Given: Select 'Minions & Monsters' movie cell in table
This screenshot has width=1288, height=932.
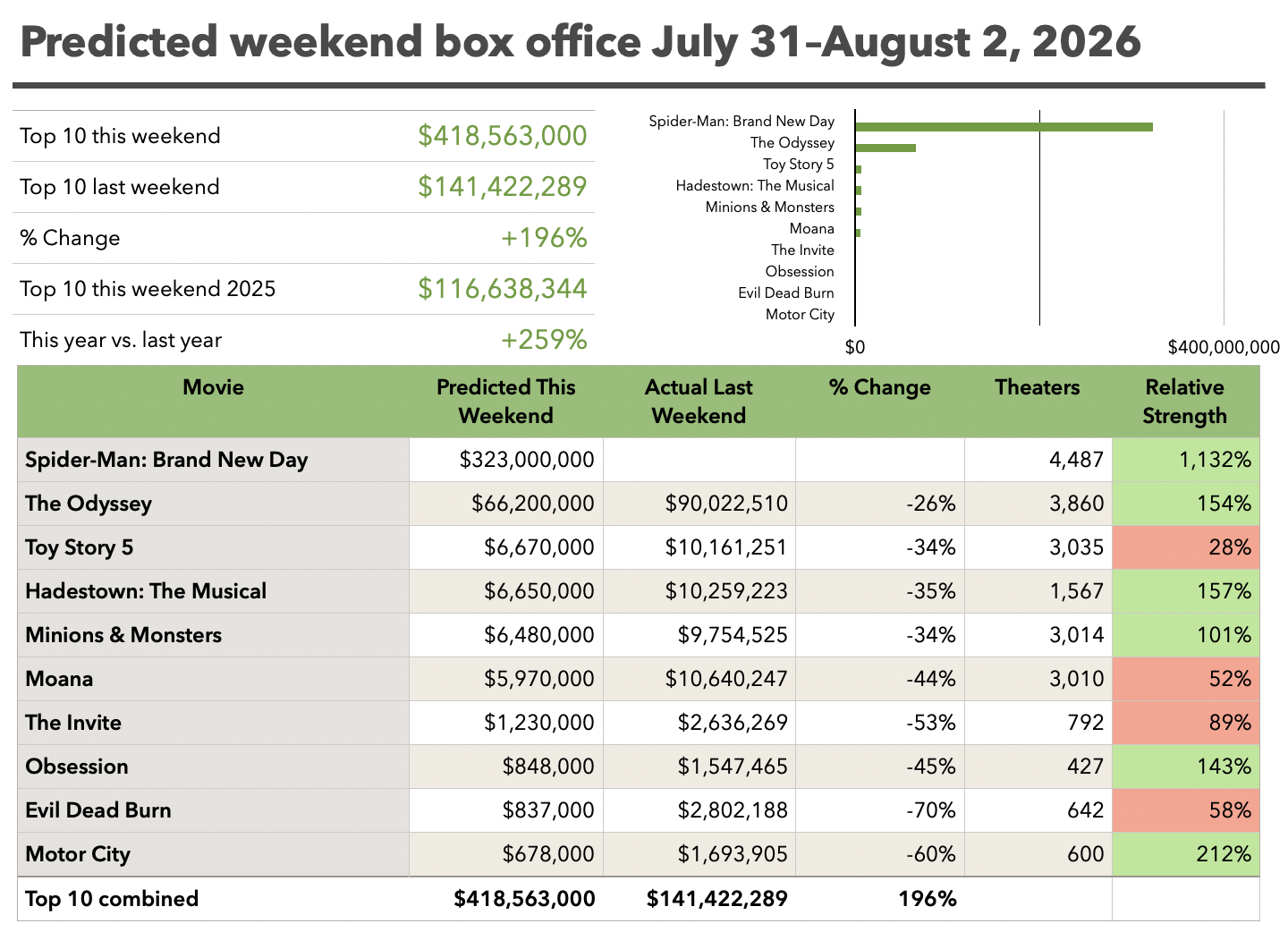Looking at the screenshot, I should click(x=214, y=635).
